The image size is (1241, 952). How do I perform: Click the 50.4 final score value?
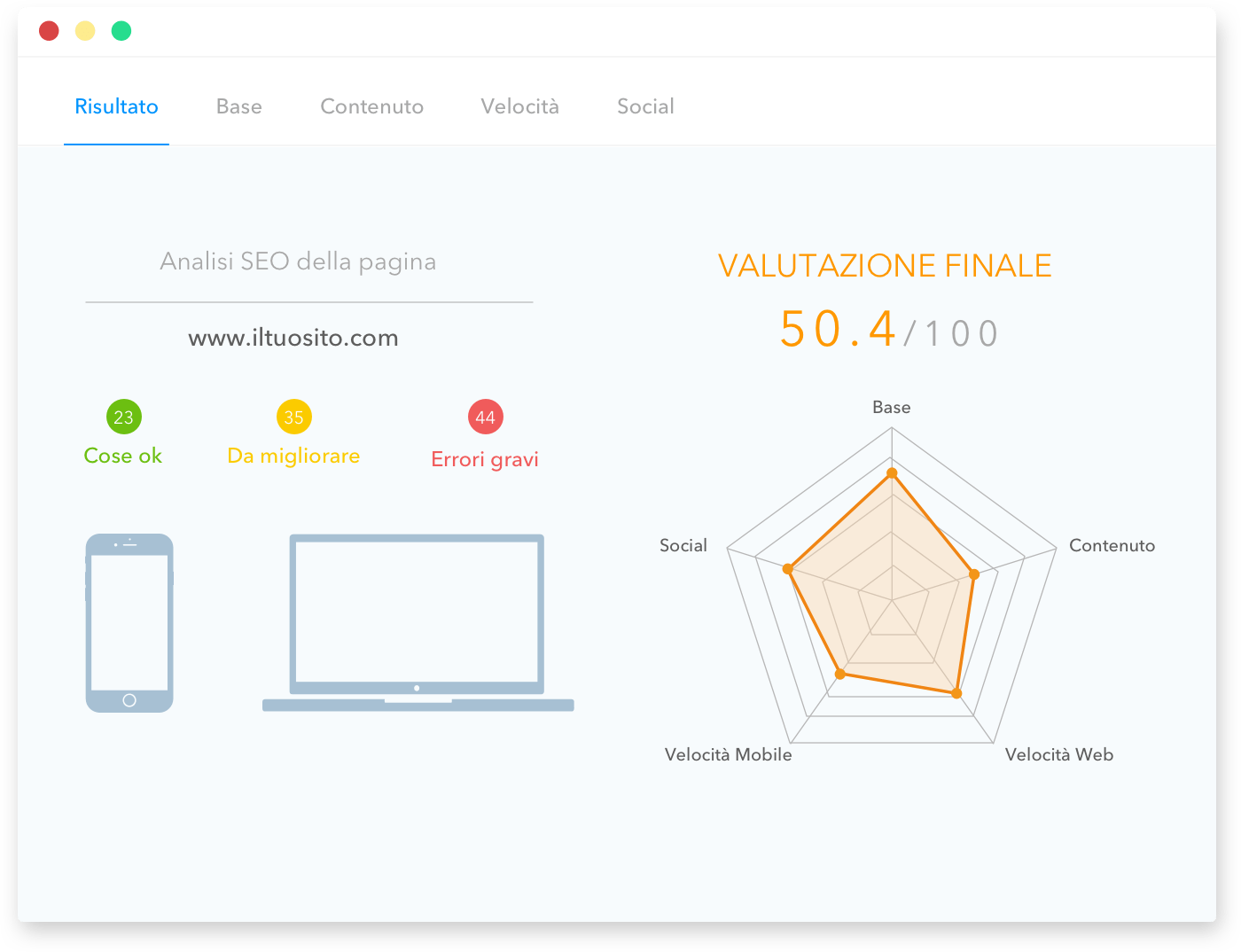point(838,330)
